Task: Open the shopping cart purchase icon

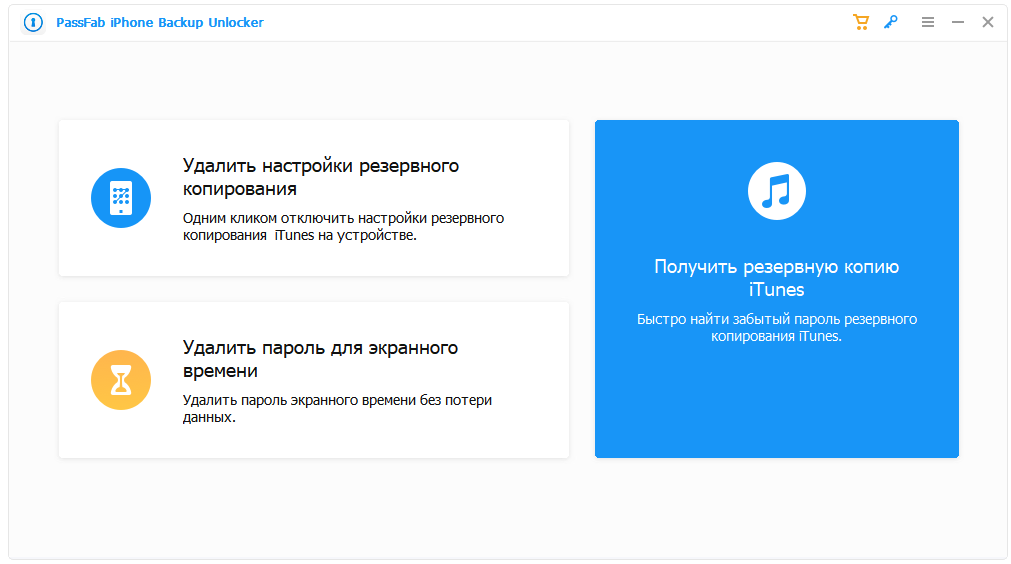Action: pos(861,23)
